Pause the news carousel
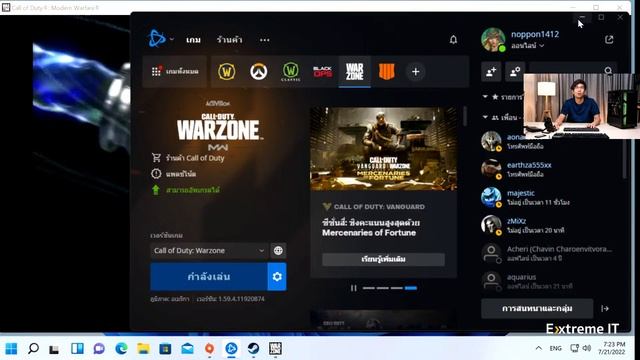 [353, 288]
